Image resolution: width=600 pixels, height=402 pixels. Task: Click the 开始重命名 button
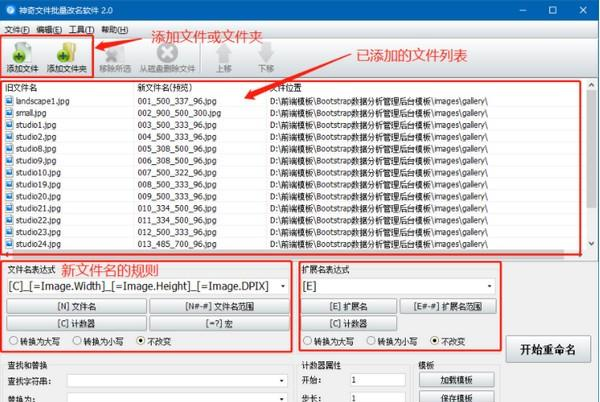coord(548,349)
